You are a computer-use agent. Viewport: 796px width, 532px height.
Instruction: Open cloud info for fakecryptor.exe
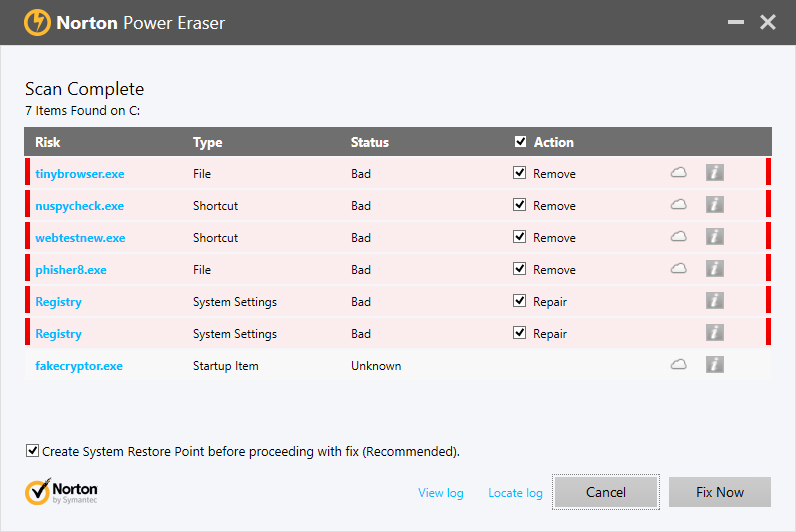[x=679, y=365]
